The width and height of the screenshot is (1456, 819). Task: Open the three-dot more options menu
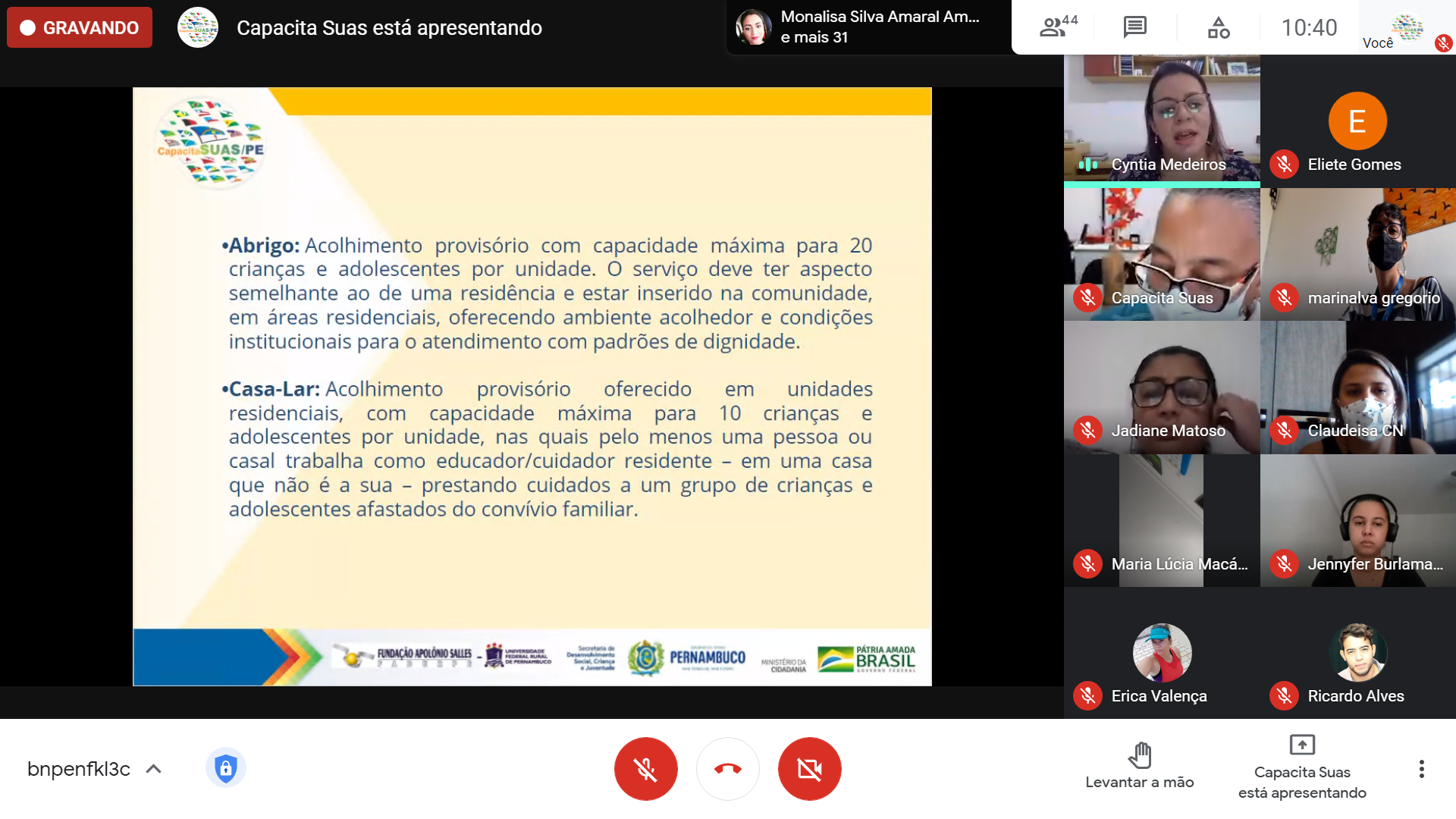tap(1421, 768)
